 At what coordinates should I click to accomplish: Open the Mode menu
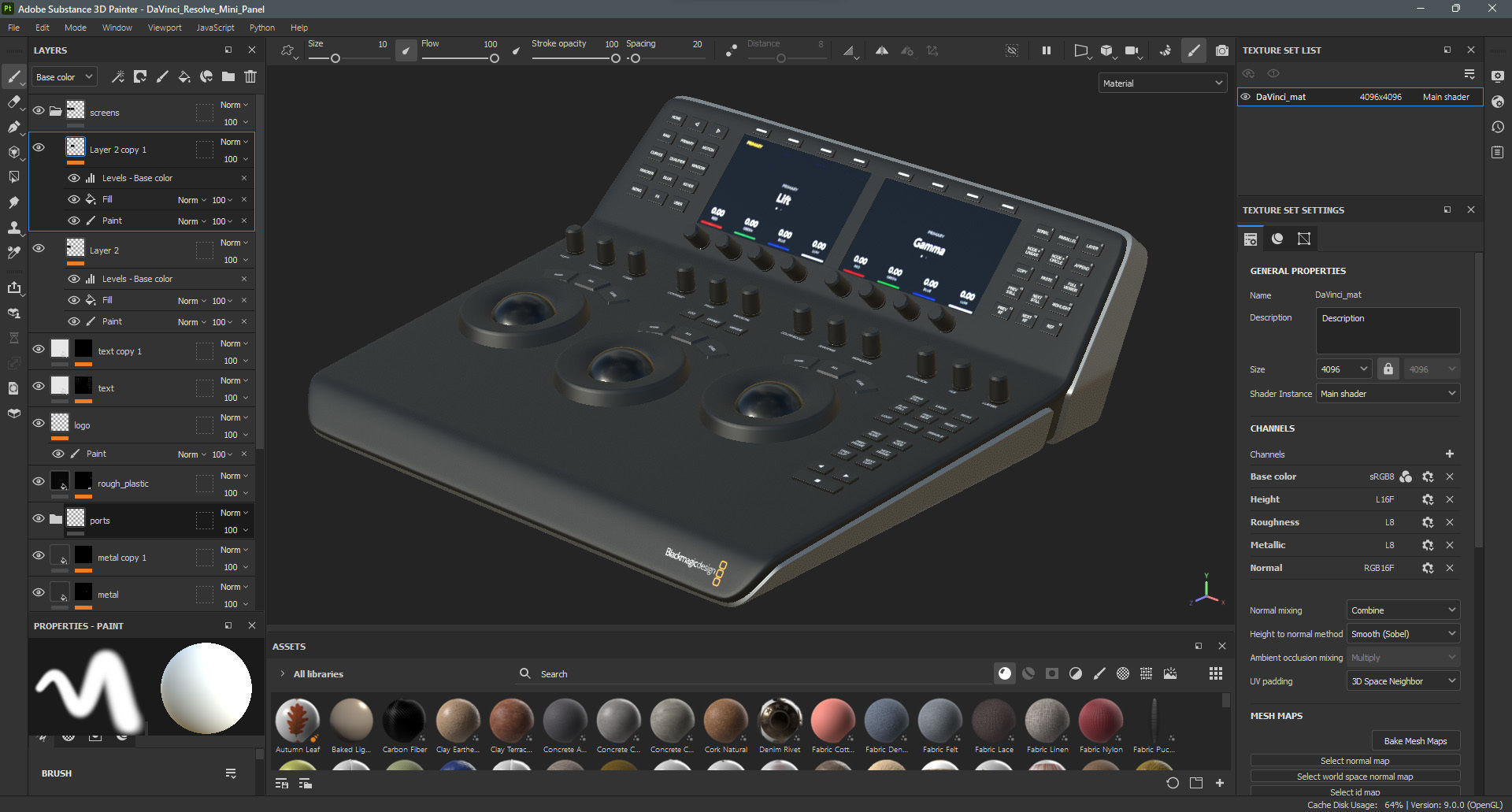(76, 28)
